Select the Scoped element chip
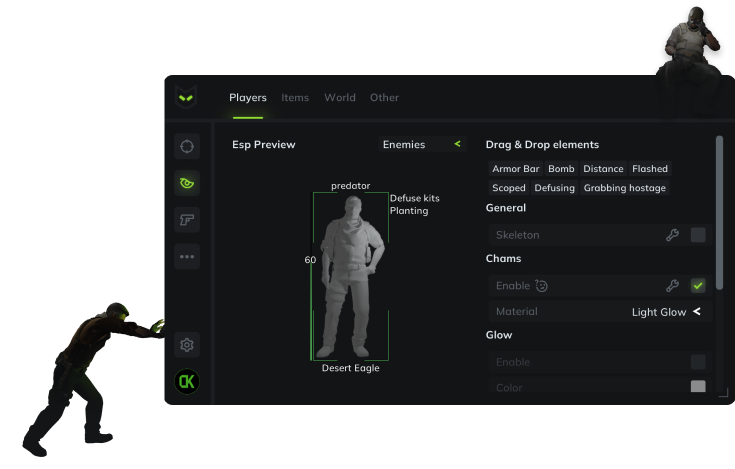Screen dimensions: 735x469 coord(509,188)
